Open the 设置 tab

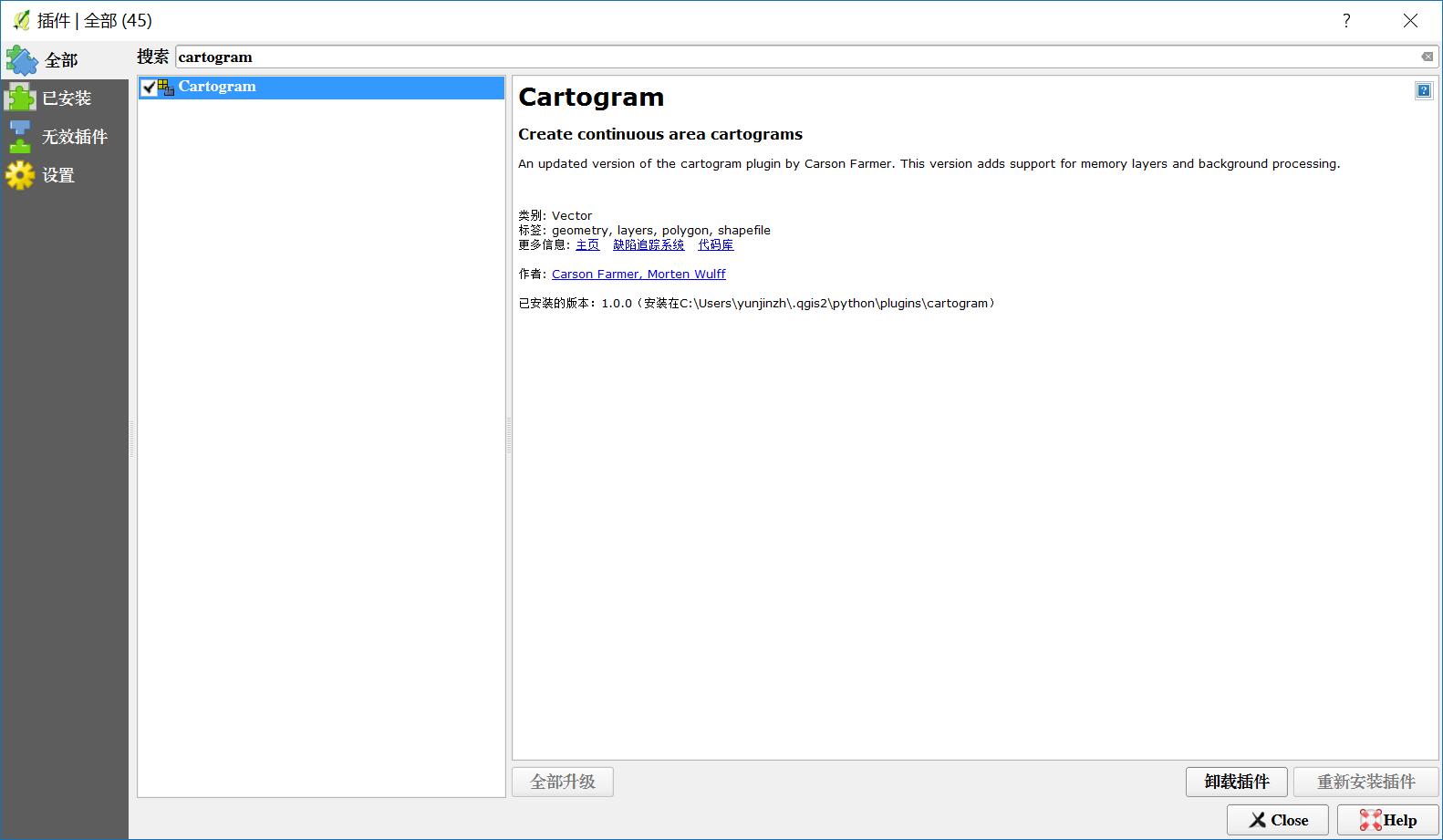[64, 175]
